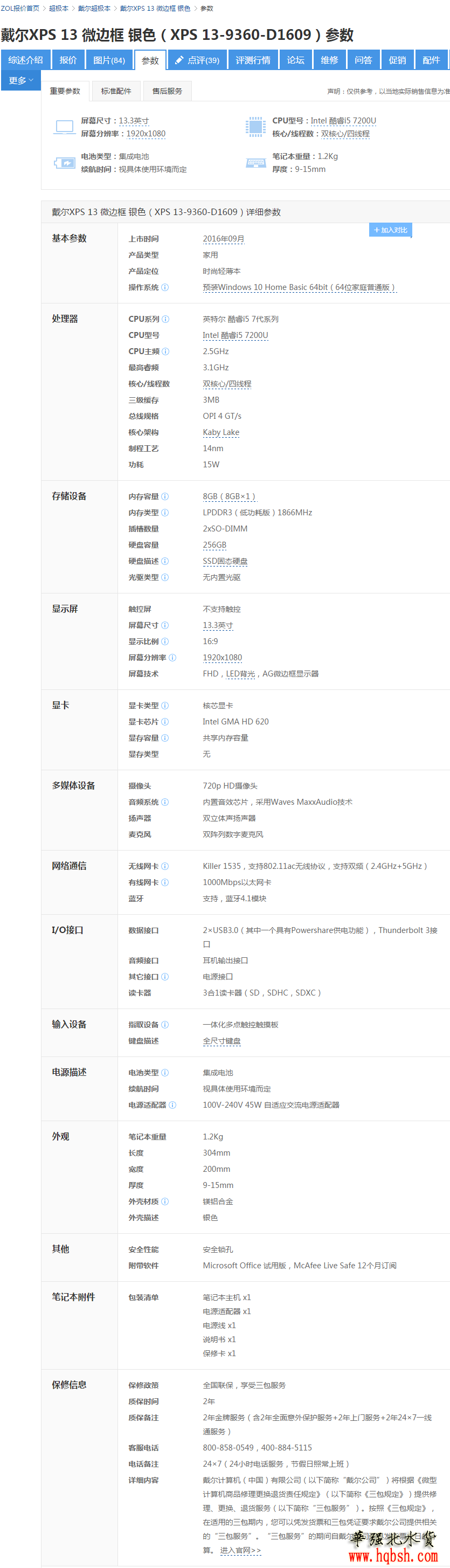Go to ZOL报价首页 in the breadcrumb
450x1568 pixels.
20,9
